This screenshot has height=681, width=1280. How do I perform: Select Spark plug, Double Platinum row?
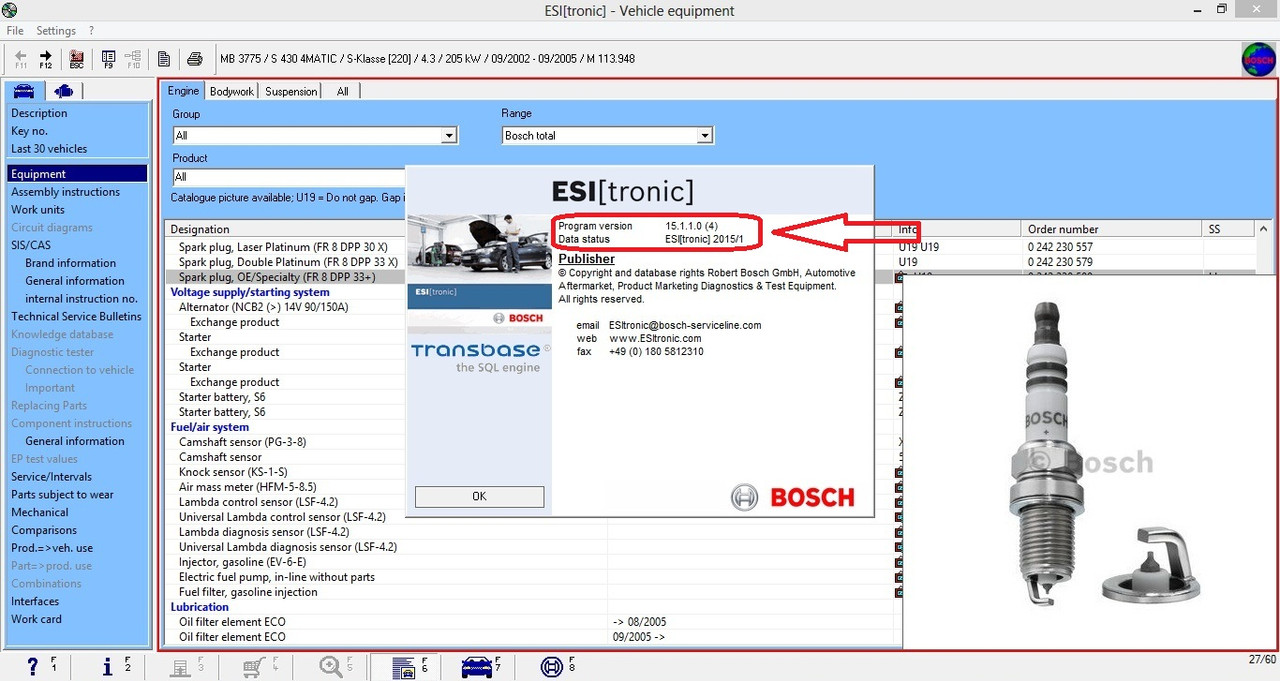coord(288,262)
